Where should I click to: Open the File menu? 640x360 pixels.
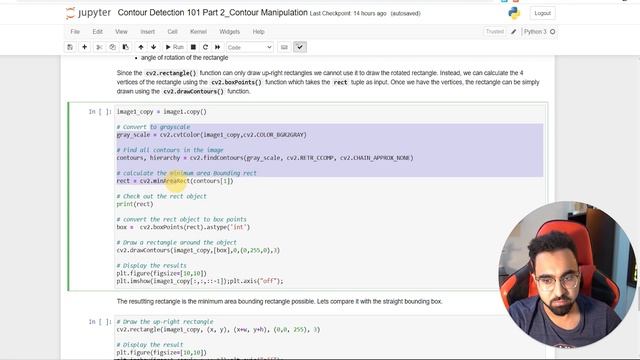tap(75, 31)
